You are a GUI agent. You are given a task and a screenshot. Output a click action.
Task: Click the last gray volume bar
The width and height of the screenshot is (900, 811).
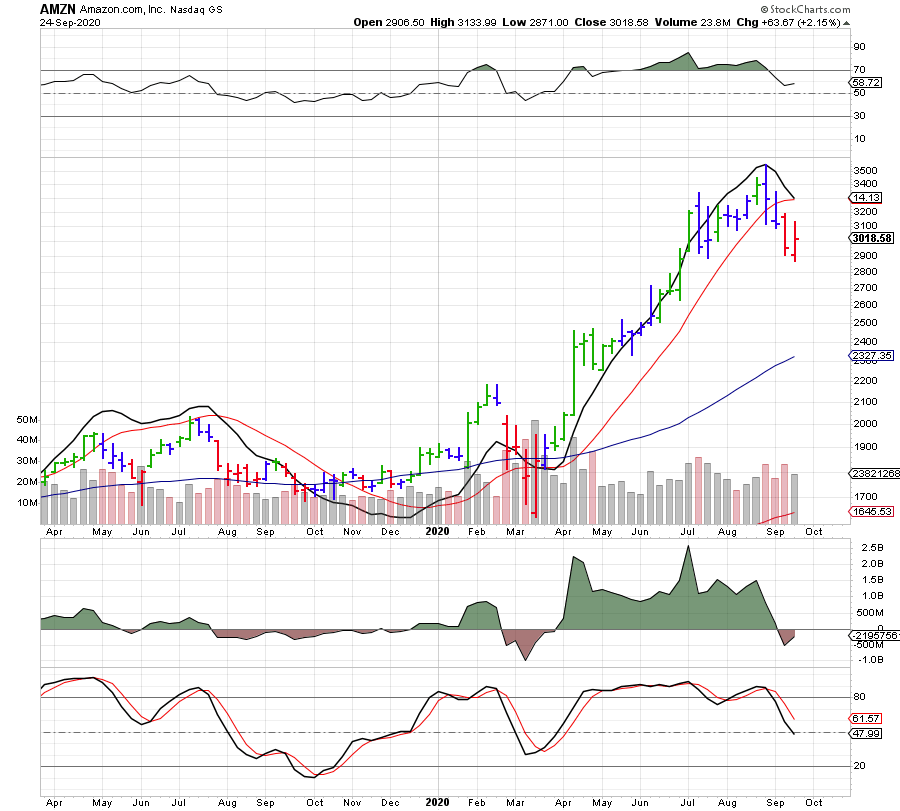point(795,499)
